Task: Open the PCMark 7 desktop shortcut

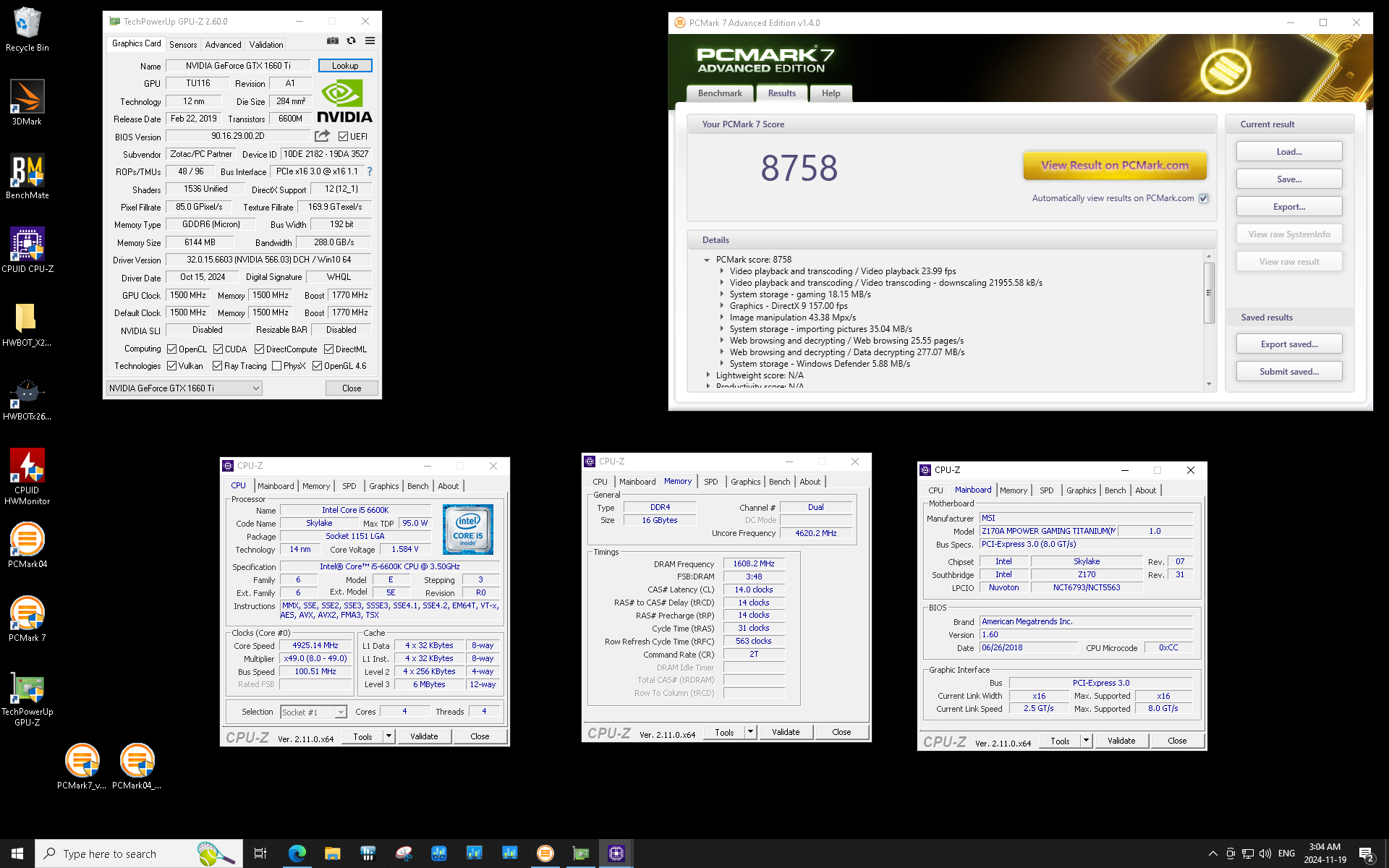Action: point(27,618)
